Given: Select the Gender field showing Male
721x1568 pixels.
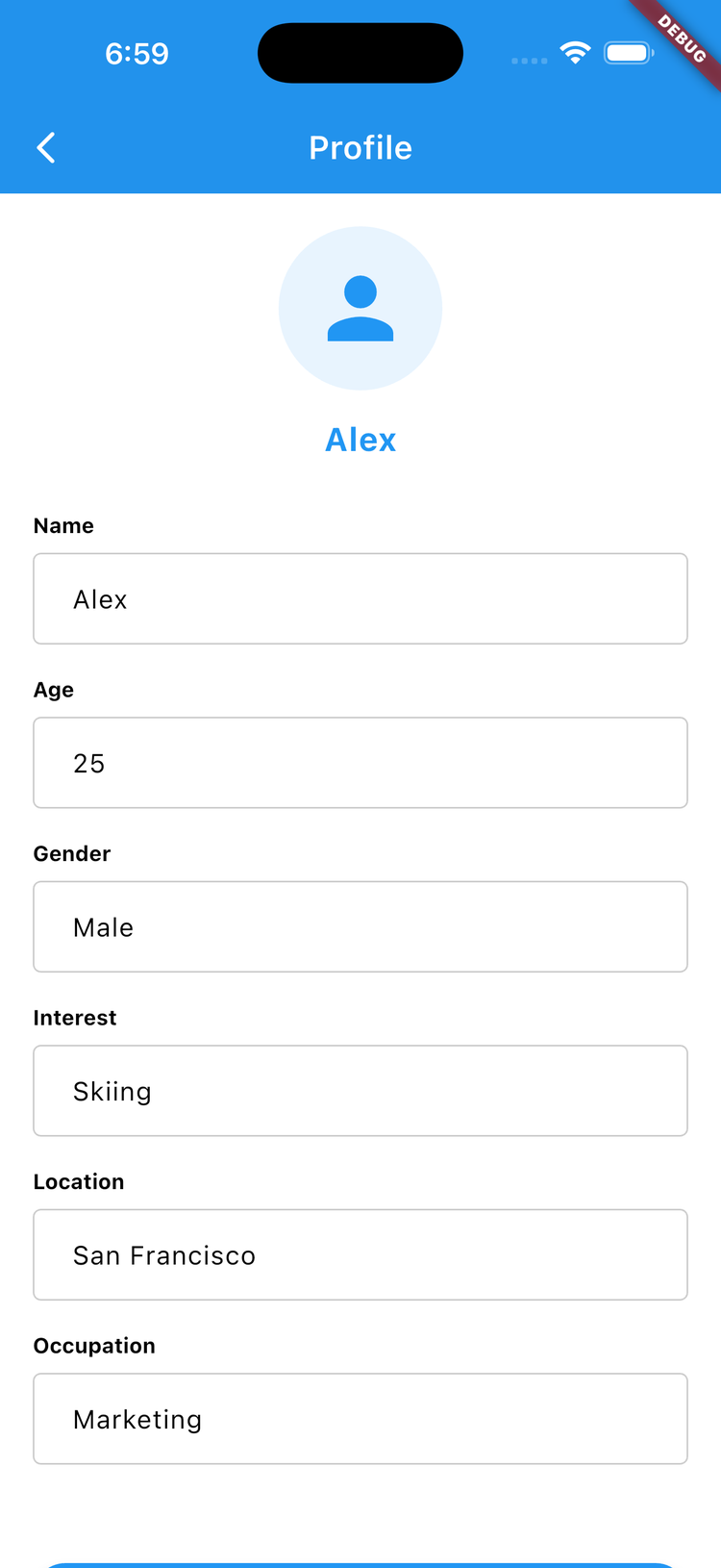Looking at the screenshot, I should pyautogui.click(x=360, y=926).
